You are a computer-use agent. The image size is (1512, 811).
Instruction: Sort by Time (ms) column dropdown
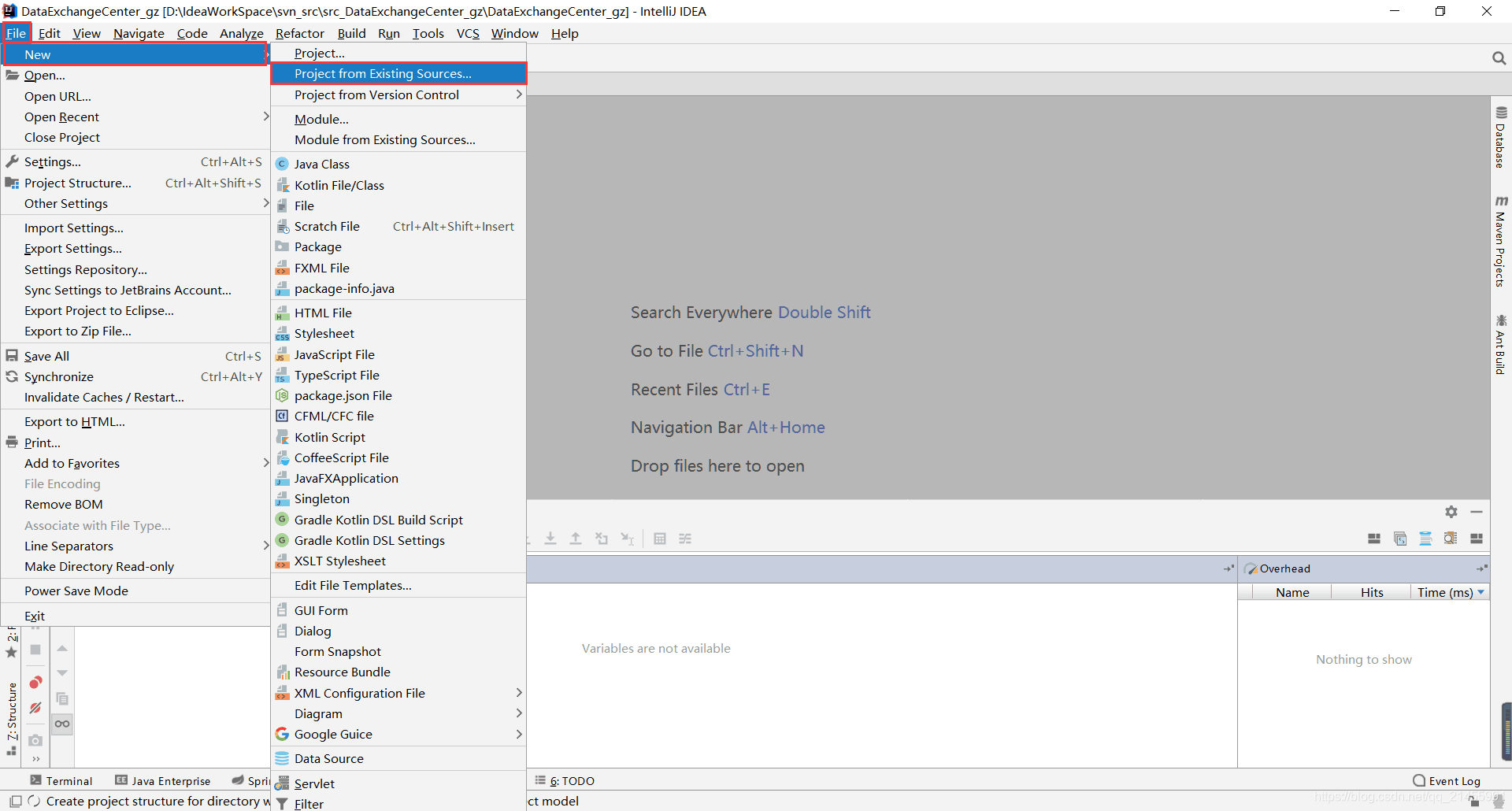(x=1481, y=592)
